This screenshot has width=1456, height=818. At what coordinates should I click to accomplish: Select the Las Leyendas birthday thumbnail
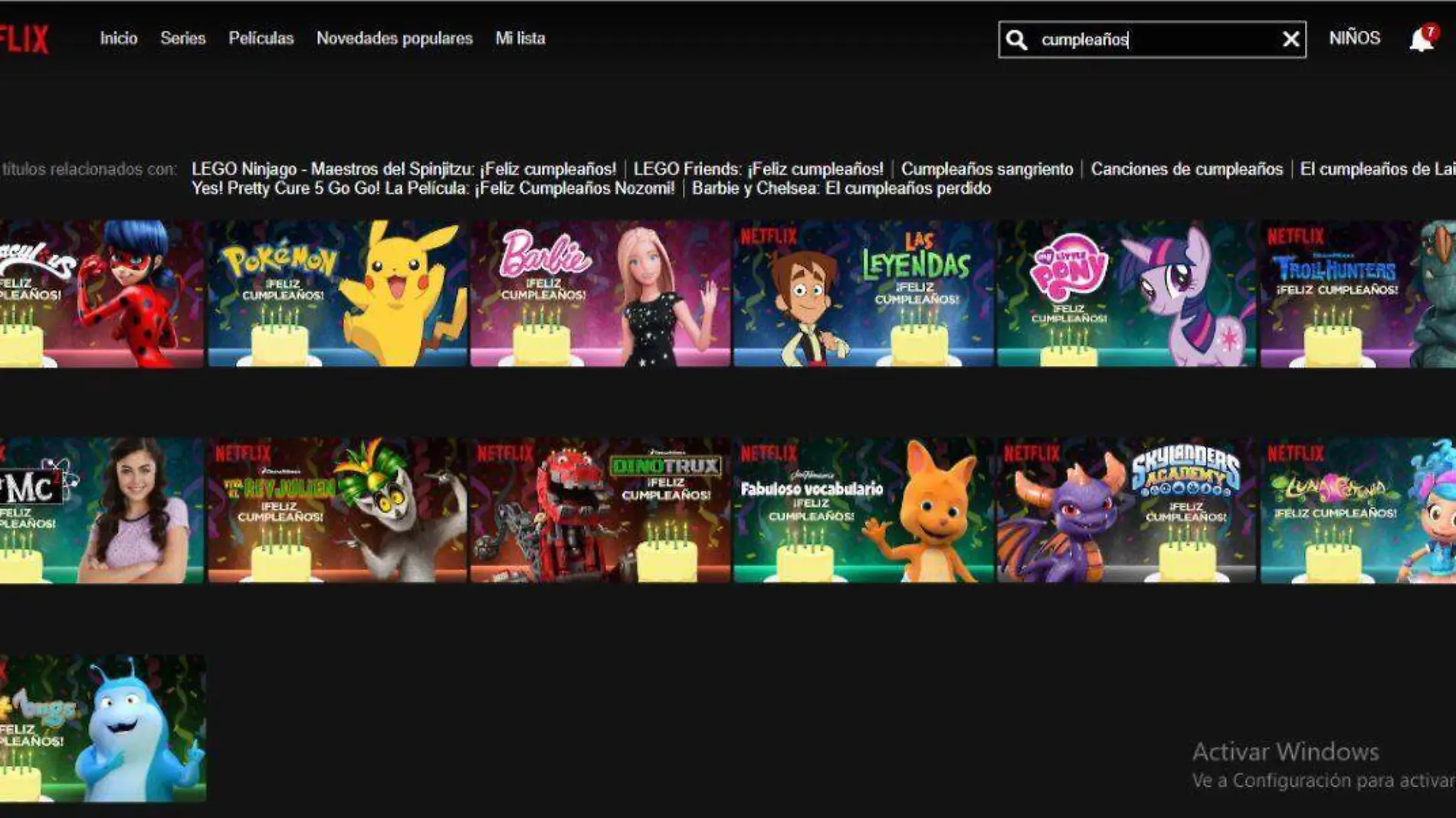(864, 294)
